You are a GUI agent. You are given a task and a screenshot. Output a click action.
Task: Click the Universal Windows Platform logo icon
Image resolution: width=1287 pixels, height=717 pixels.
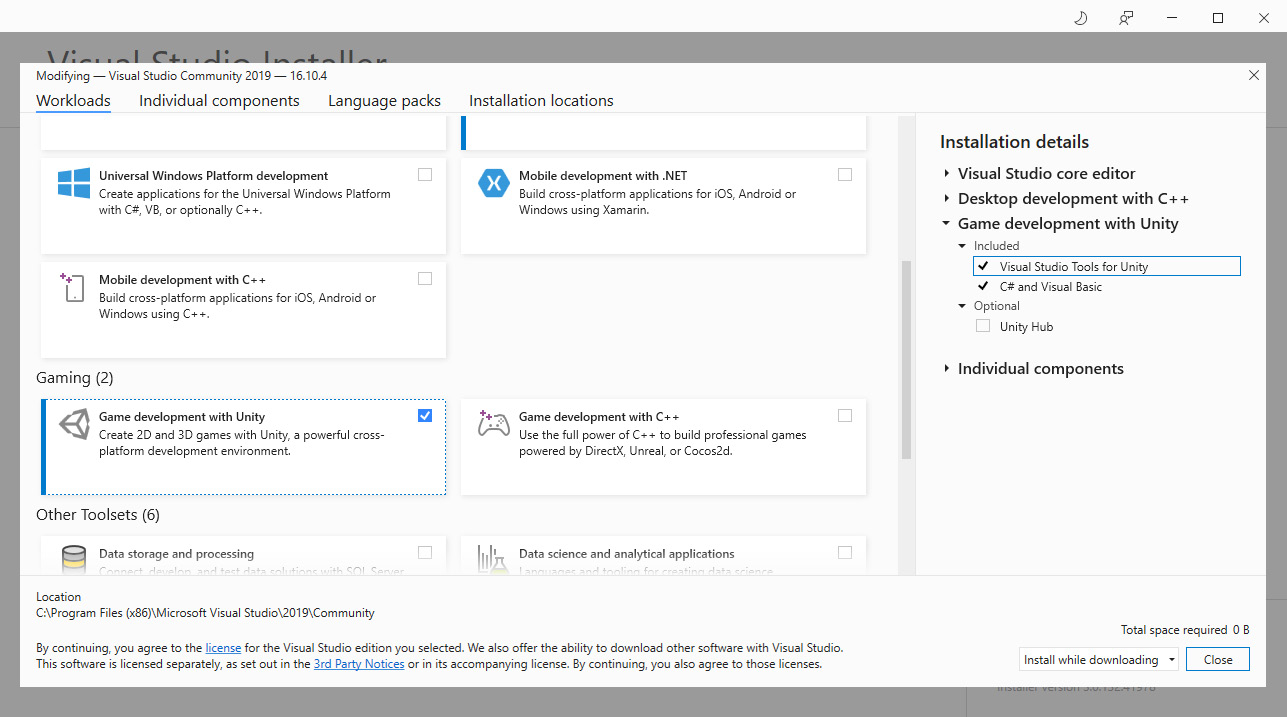[x=74, y=184]
